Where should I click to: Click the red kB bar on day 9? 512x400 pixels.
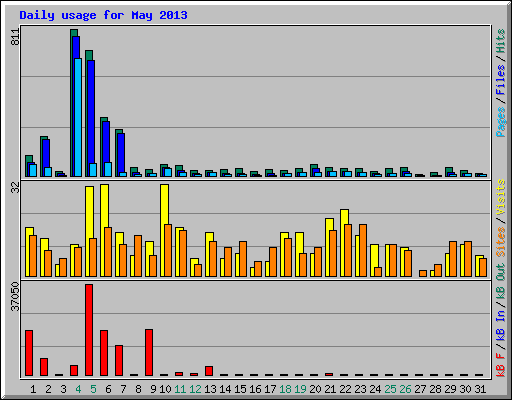149,353
